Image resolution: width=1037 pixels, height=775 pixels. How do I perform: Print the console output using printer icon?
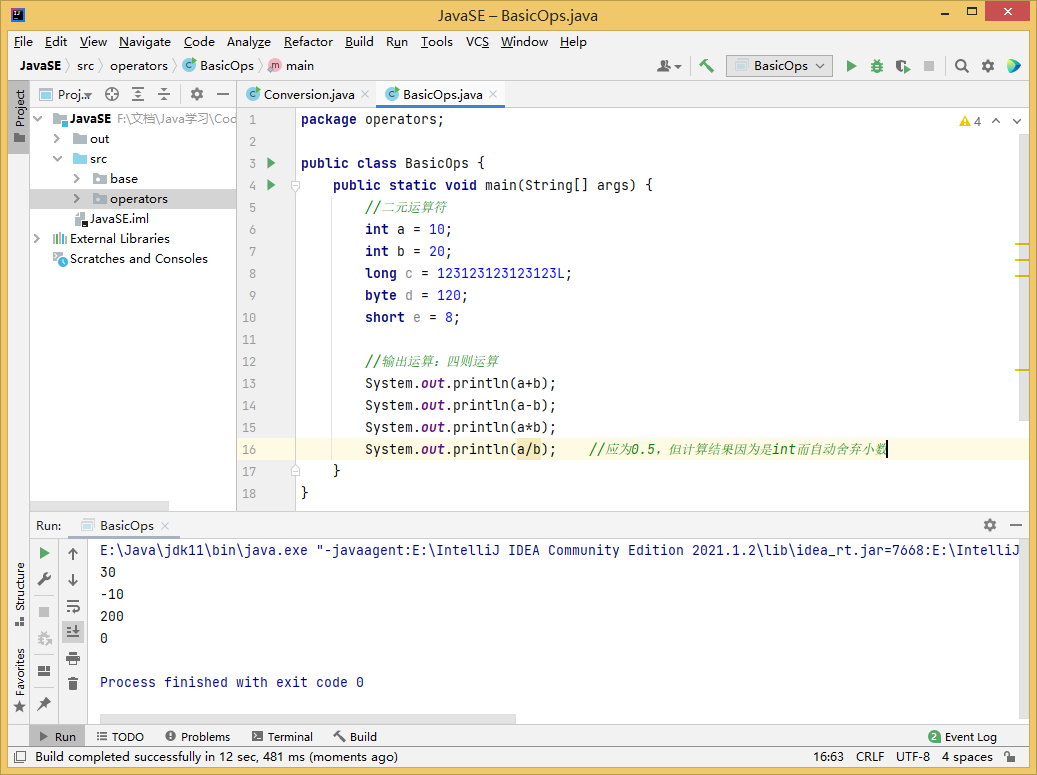point(73,658)
